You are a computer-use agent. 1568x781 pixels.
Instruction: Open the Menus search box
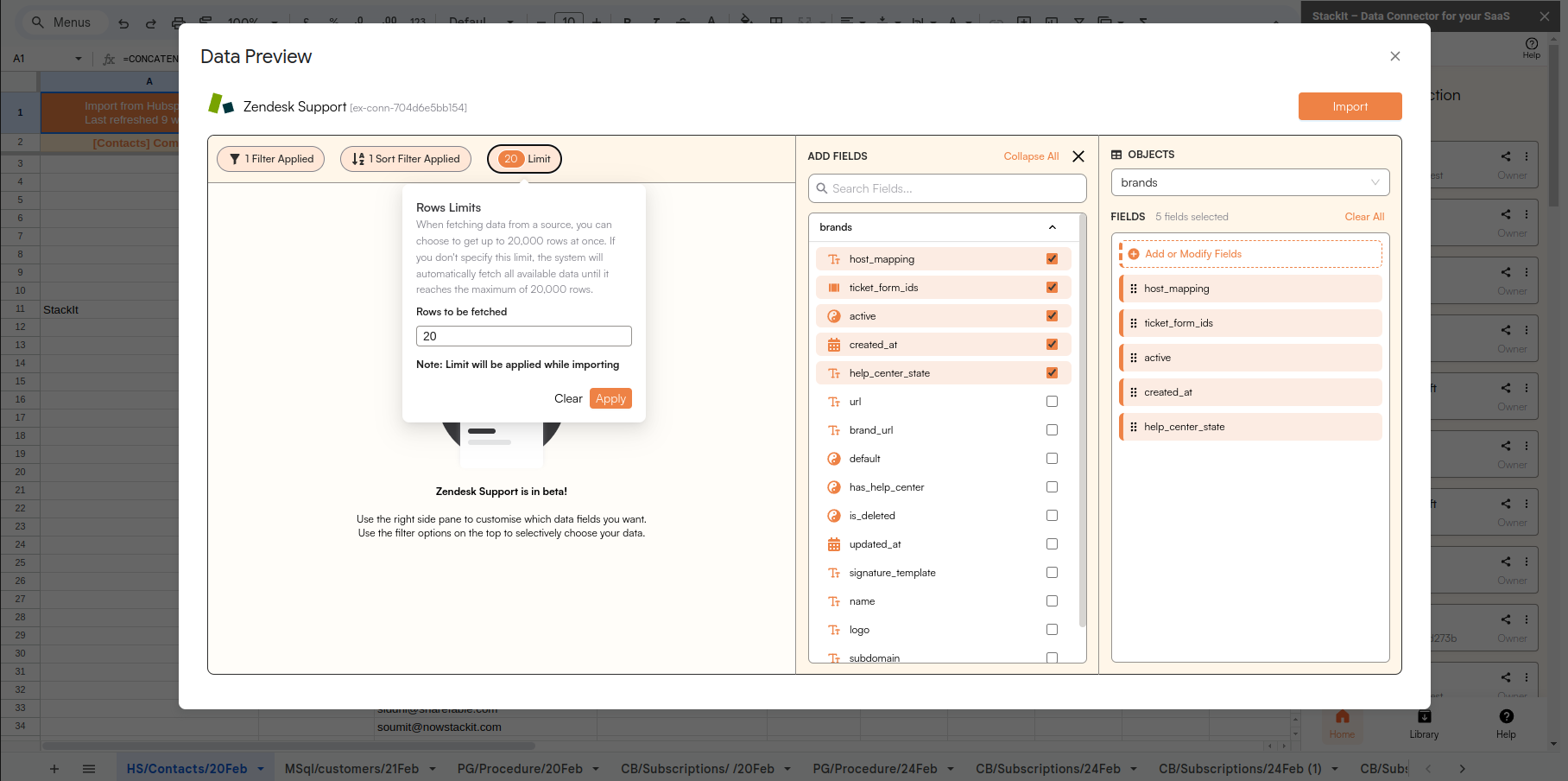[x=65, y=22]
